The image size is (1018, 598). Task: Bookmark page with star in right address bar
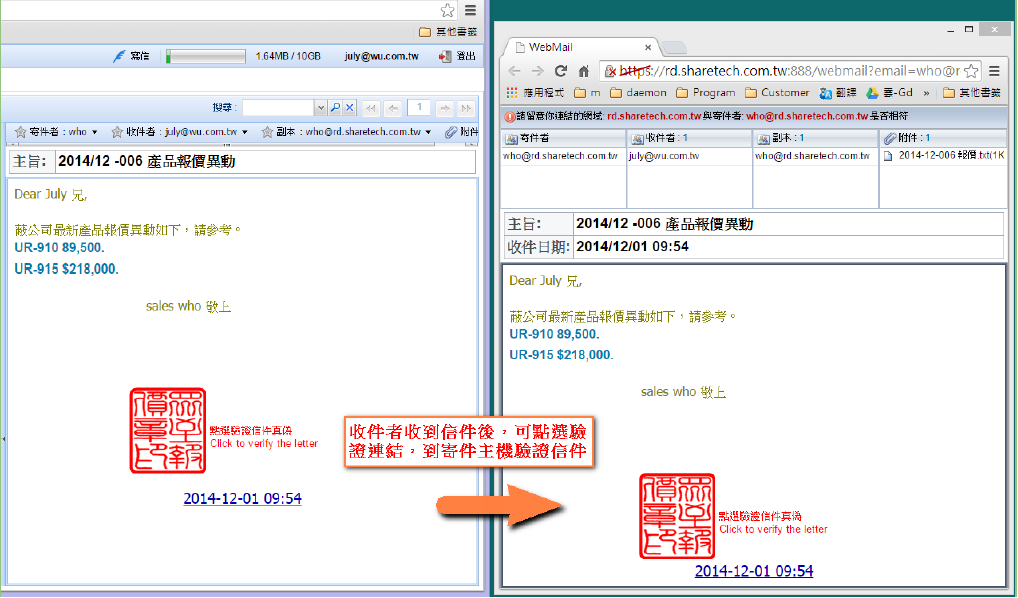click(x=971, y=71)
